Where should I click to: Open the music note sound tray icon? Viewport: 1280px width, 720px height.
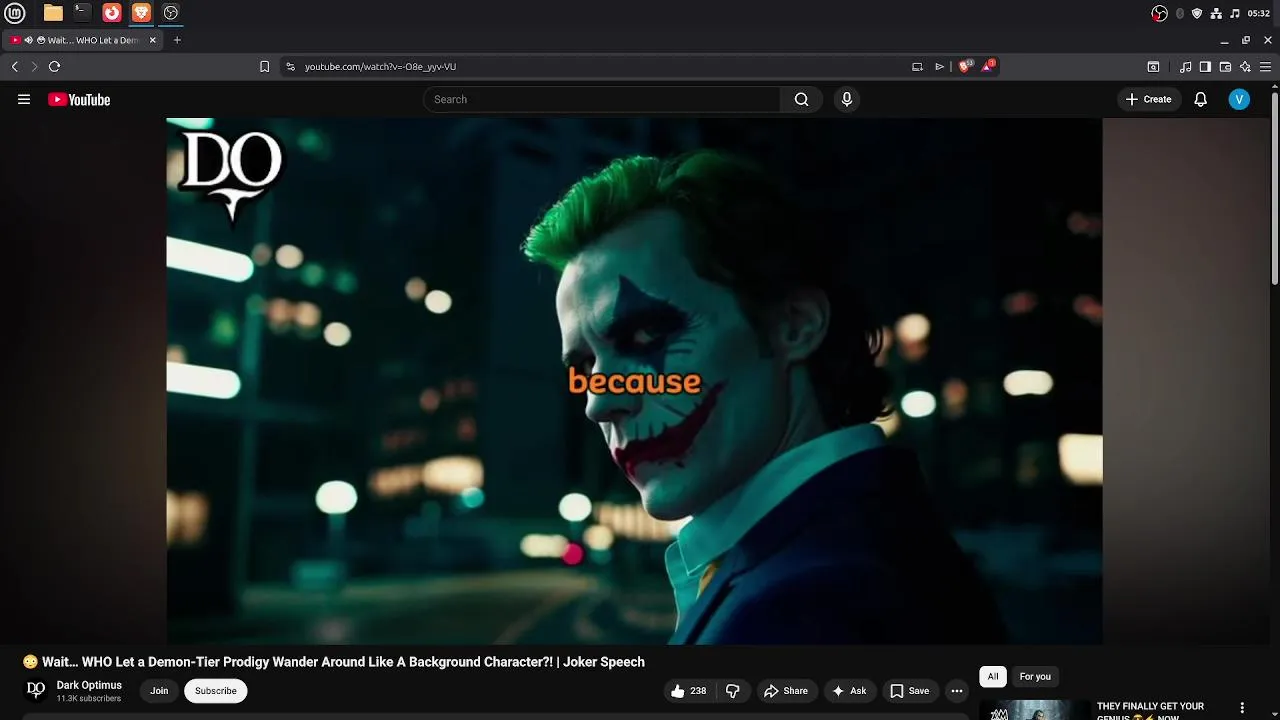point(1235,13)
